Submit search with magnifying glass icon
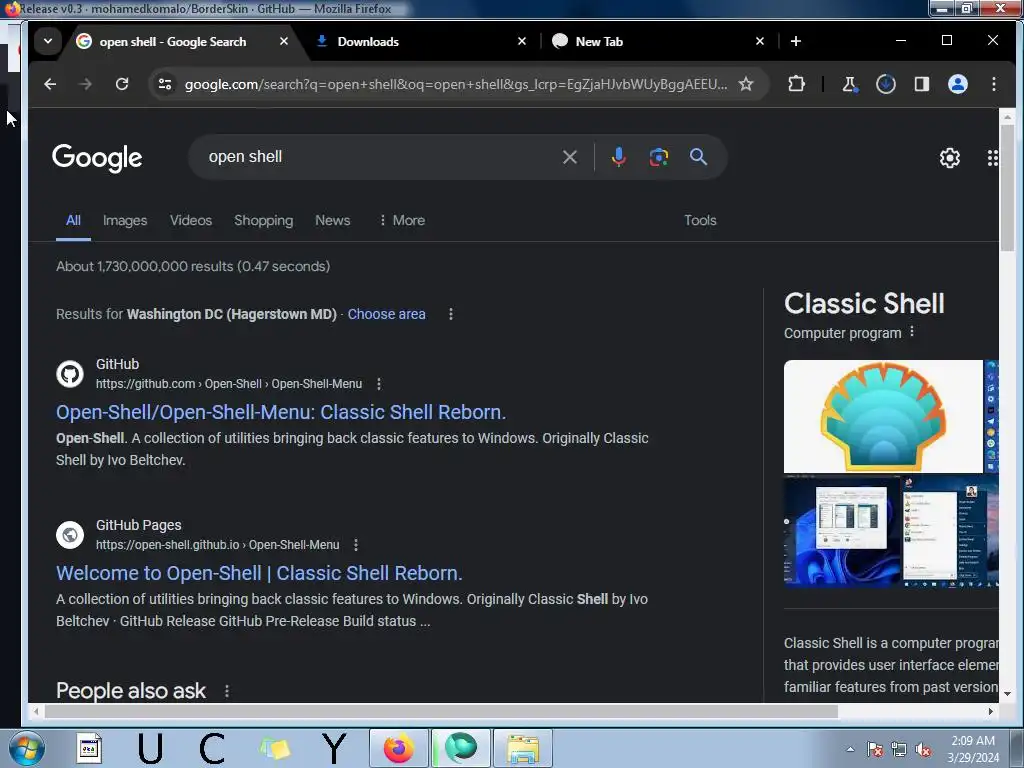The width and height of the screenshot is (1024, 768). pos(698,157)
